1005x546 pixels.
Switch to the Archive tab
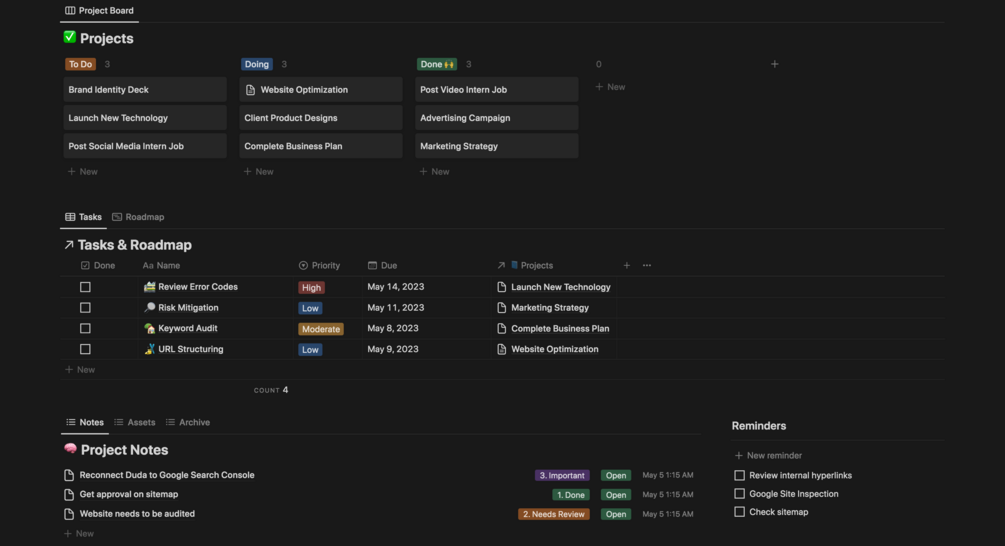tap(188, 422)
